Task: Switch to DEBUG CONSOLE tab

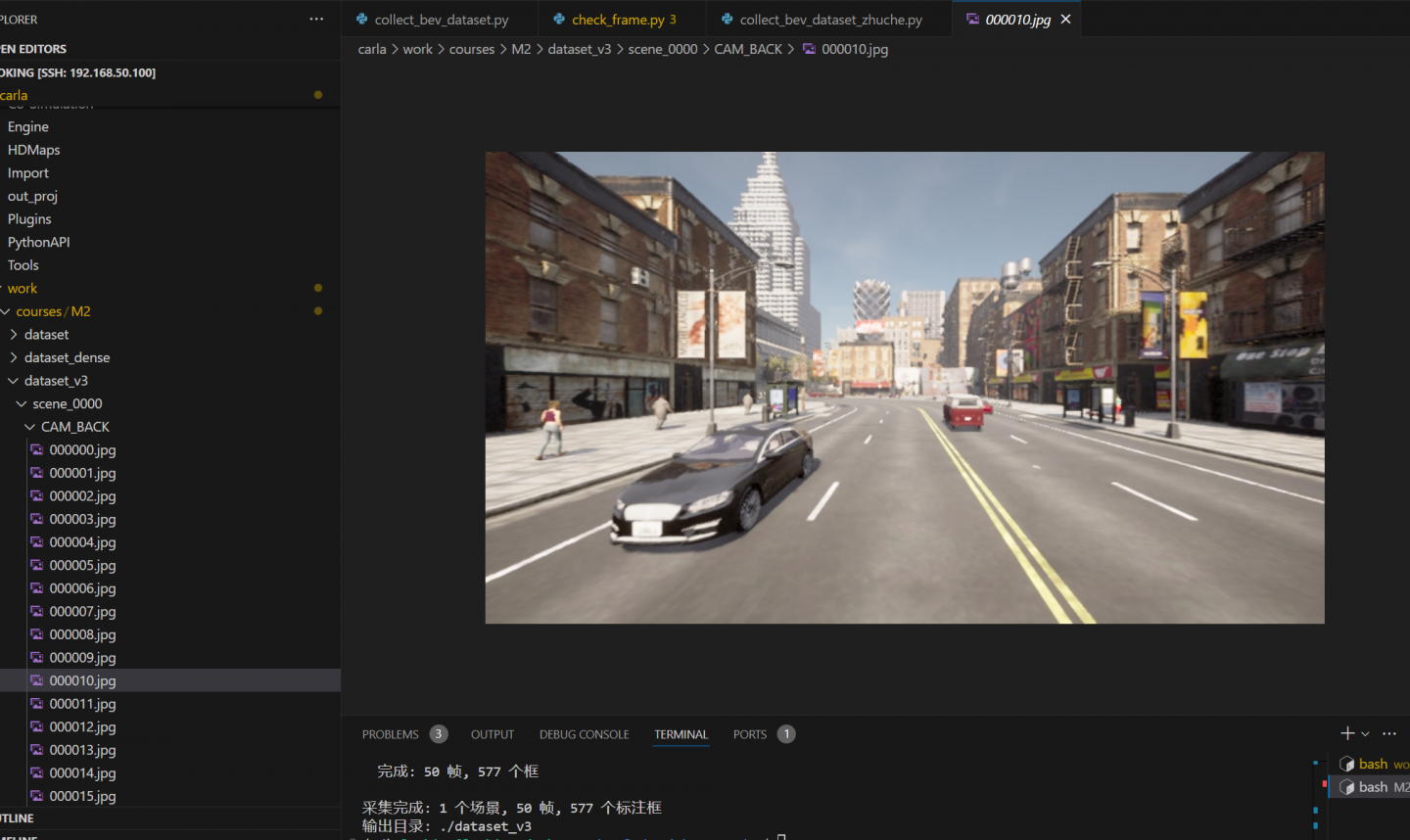Action: [584, 734]
